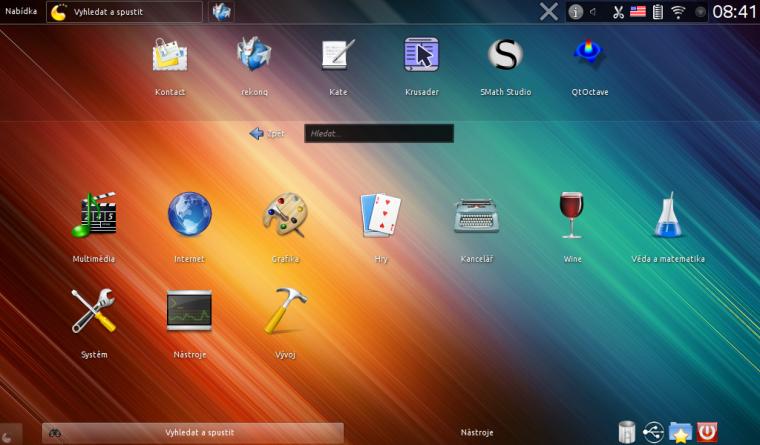This screenshot has height=445, width=760.
Task: Open SMath Studio icon
Action: 505,54
